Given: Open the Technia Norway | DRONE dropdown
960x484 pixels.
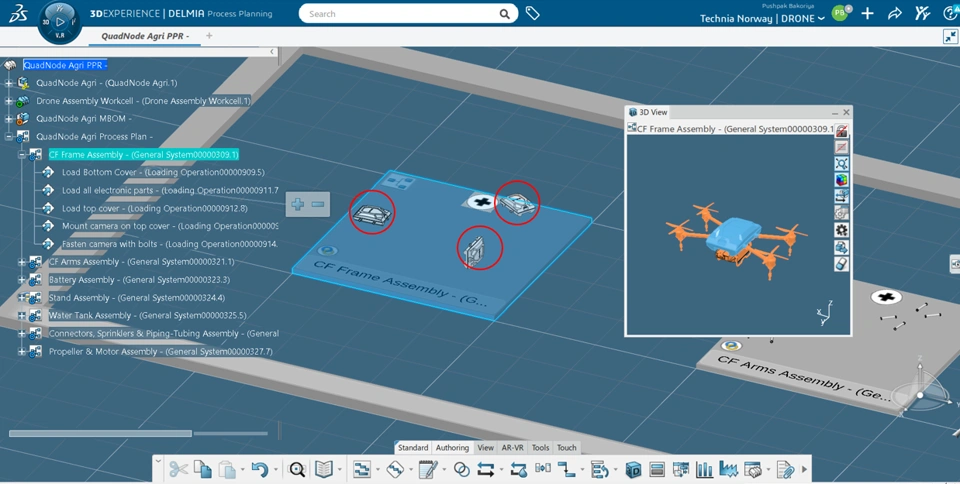Looking at the screenshot, I should click(x=762, y=18).
